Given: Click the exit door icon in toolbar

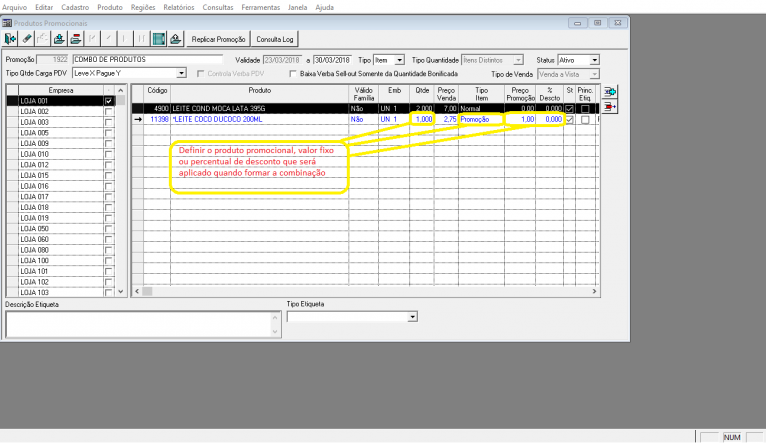Looking at the screenshot, I should click(x=10, y=39).
